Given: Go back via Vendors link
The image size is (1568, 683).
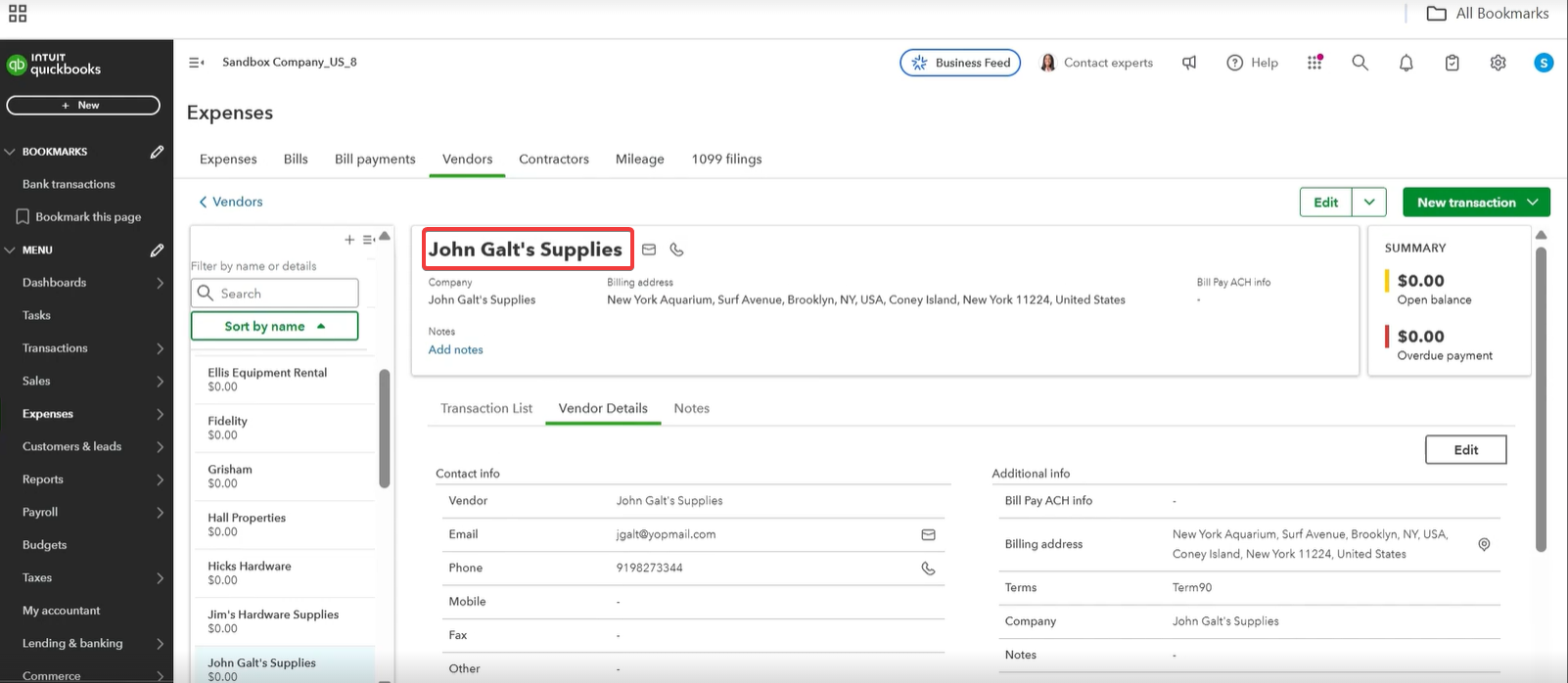Looking at the screenshot, I should [x=231, y=202].
